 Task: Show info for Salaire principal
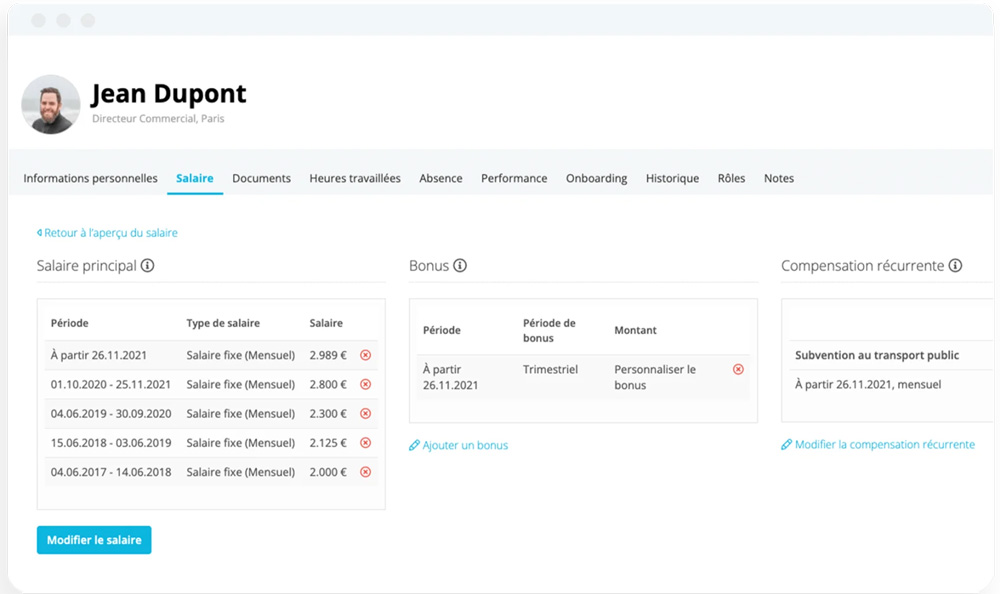(148, 266)
